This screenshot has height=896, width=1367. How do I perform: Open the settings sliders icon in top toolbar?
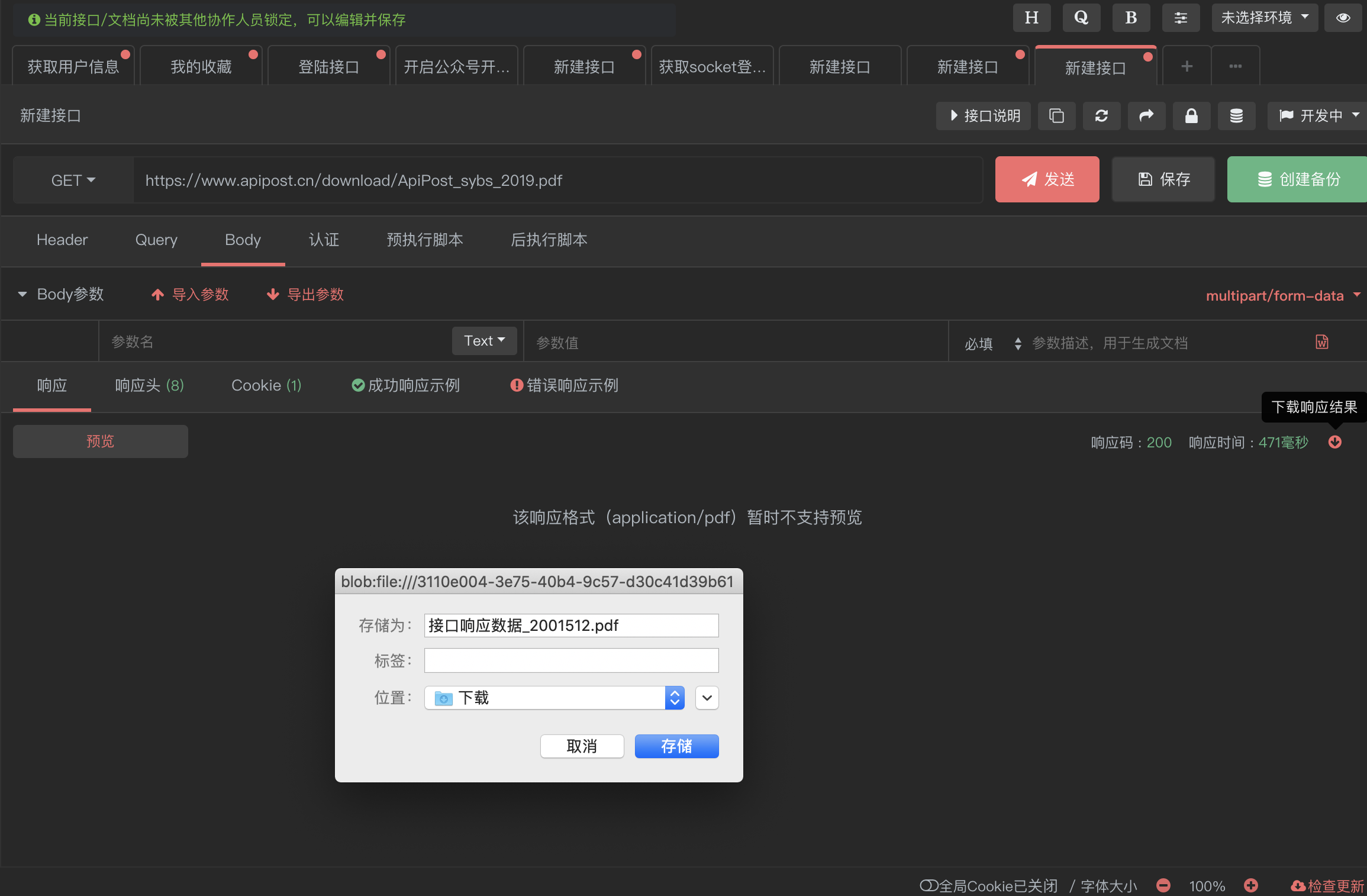point(1181,18)
